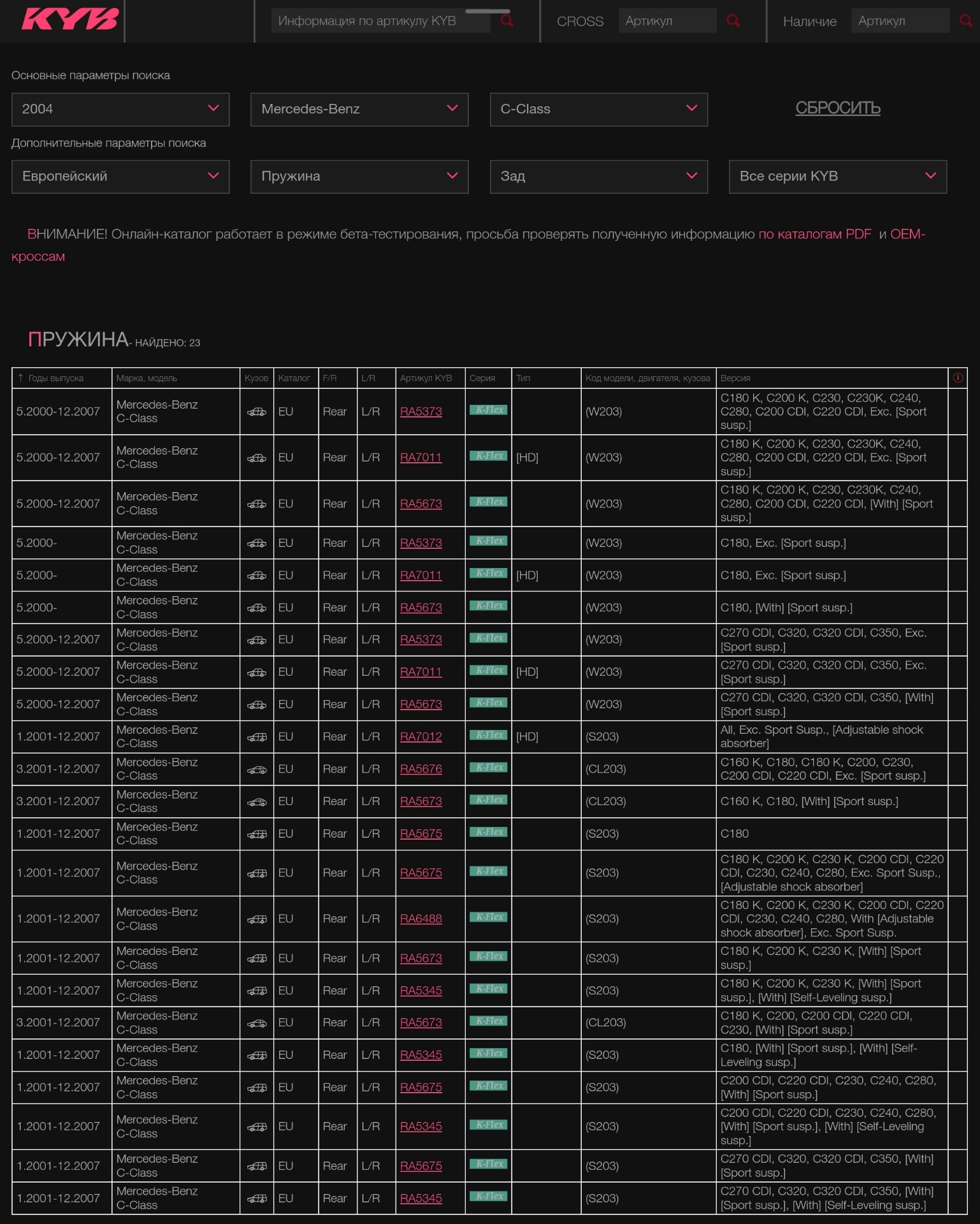Open RA7011 link in row with C270 CDI
The width and height of the screenshot is (980, 1224).
421,673
